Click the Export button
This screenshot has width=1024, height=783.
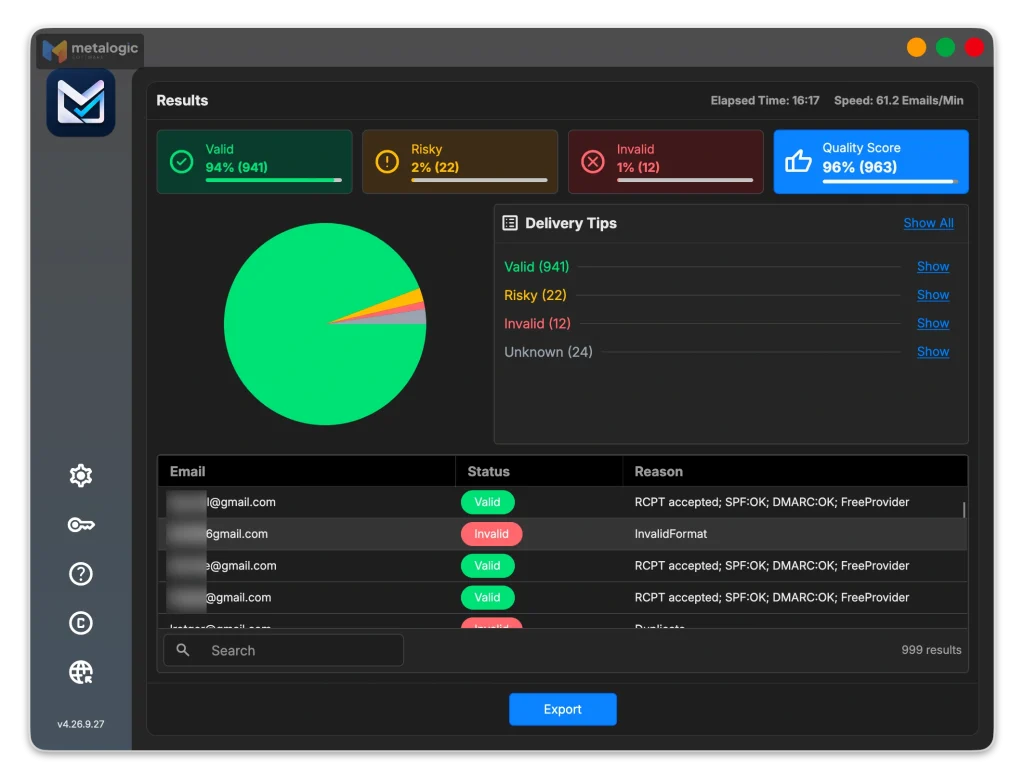point(562,709)
